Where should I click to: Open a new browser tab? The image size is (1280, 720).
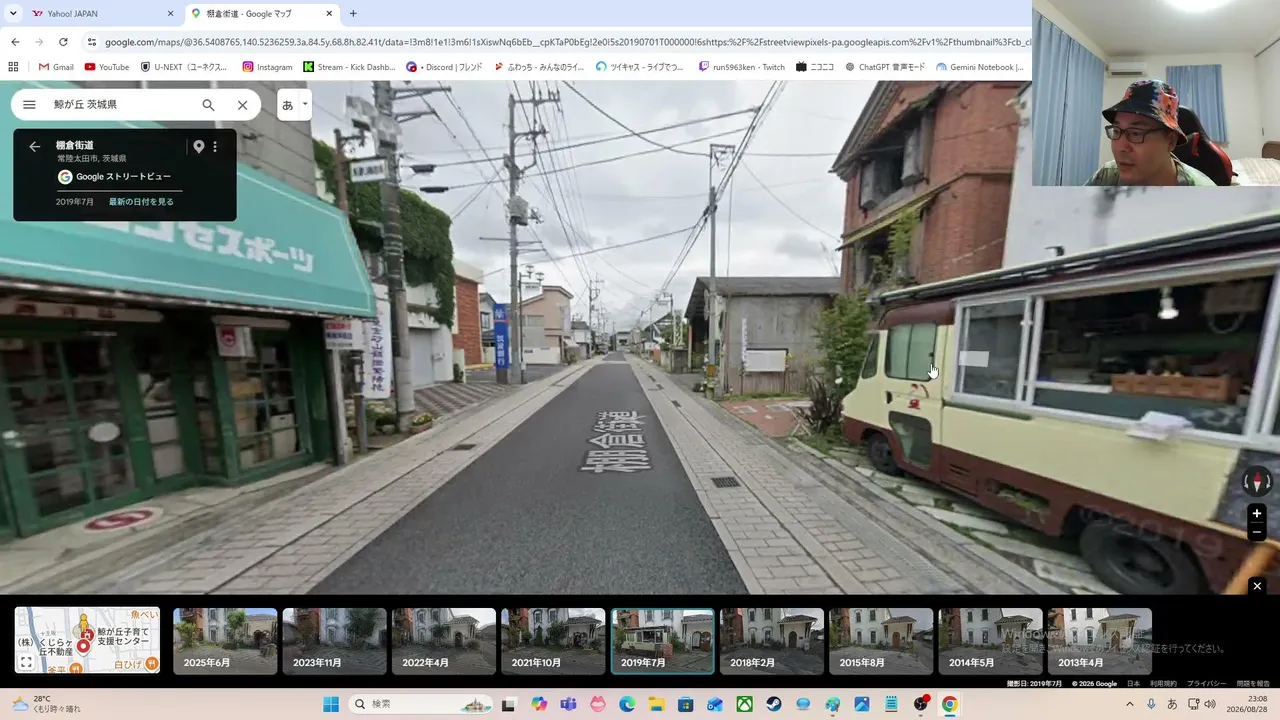[x=353, y=14]
